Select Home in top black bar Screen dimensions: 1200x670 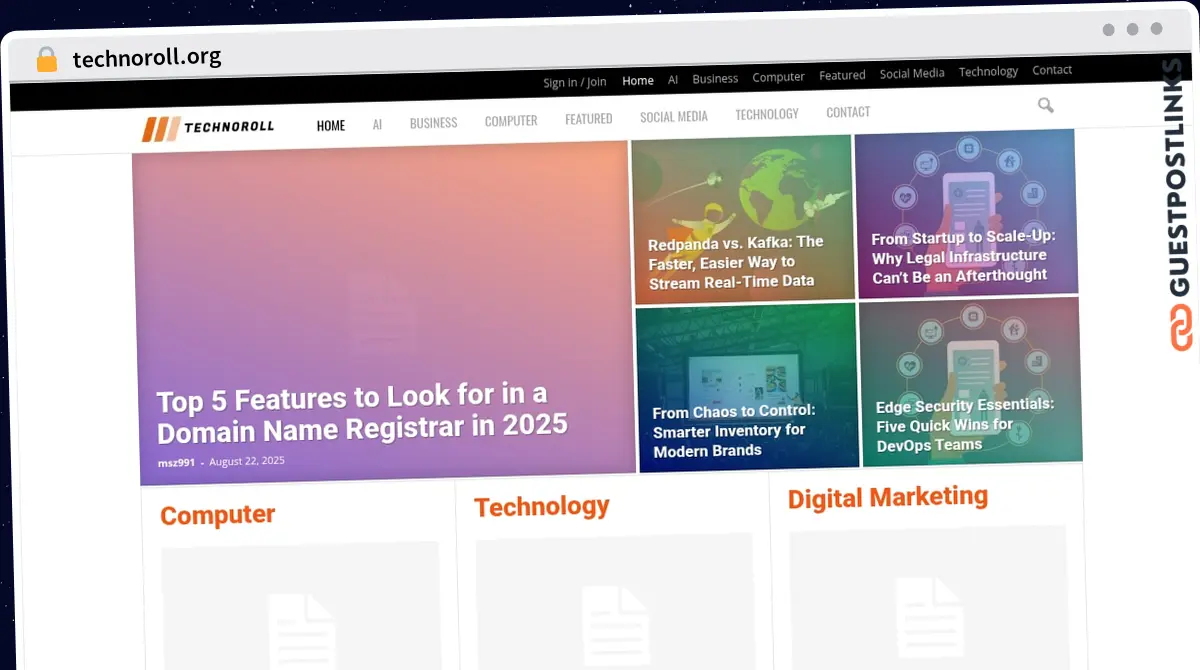click(638, 81)
